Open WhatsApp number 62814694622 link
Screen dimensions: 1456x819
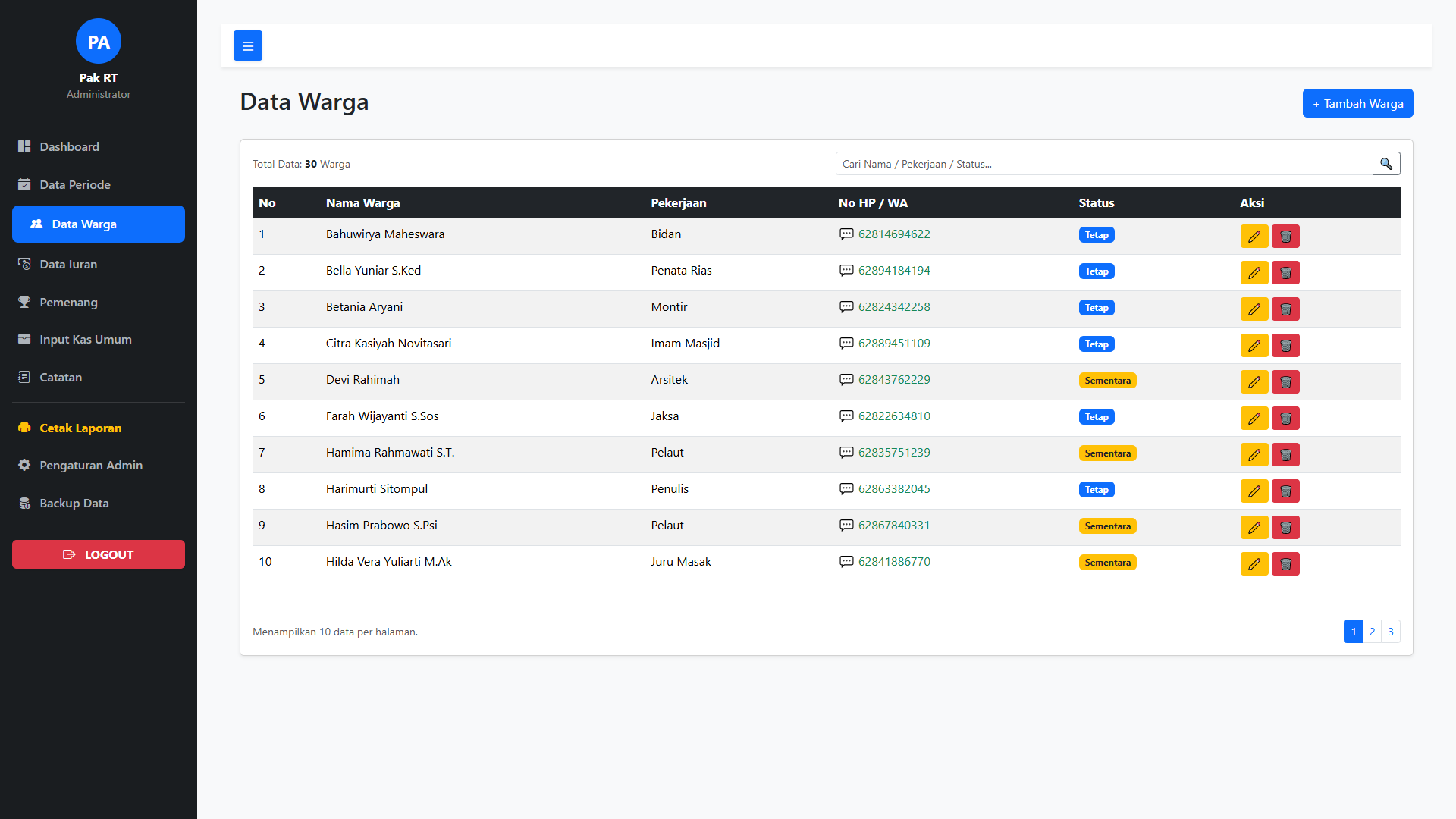(893, 234)
